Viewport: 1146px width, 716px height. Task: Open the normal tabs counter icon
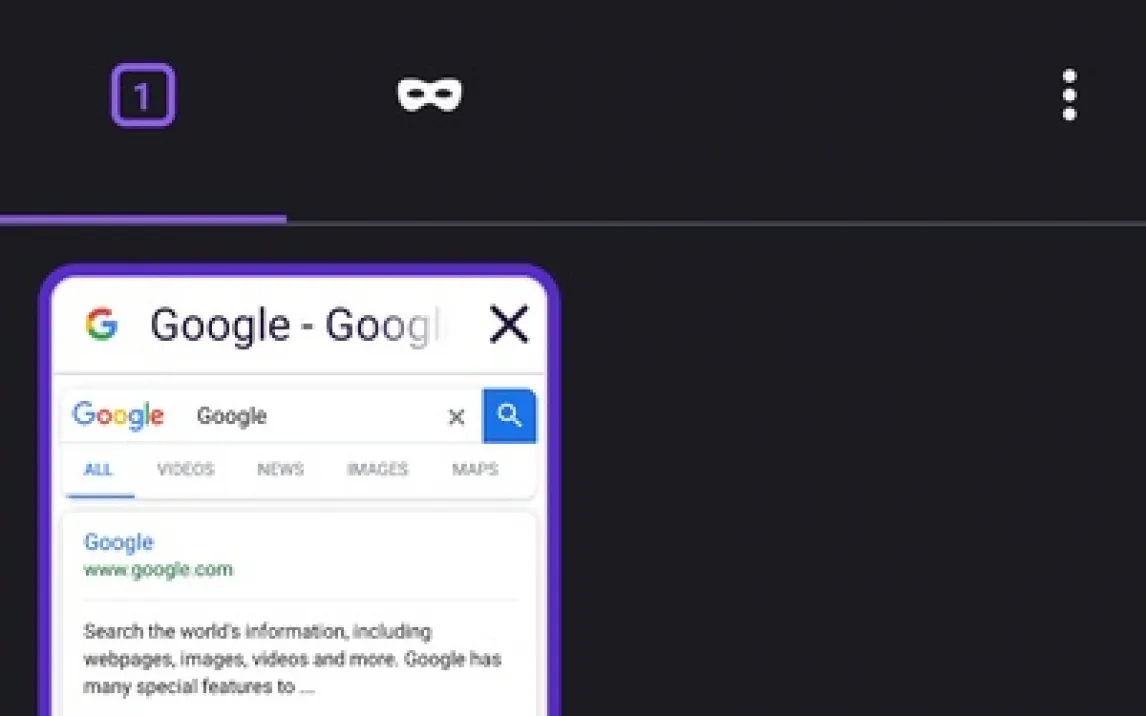143,95
